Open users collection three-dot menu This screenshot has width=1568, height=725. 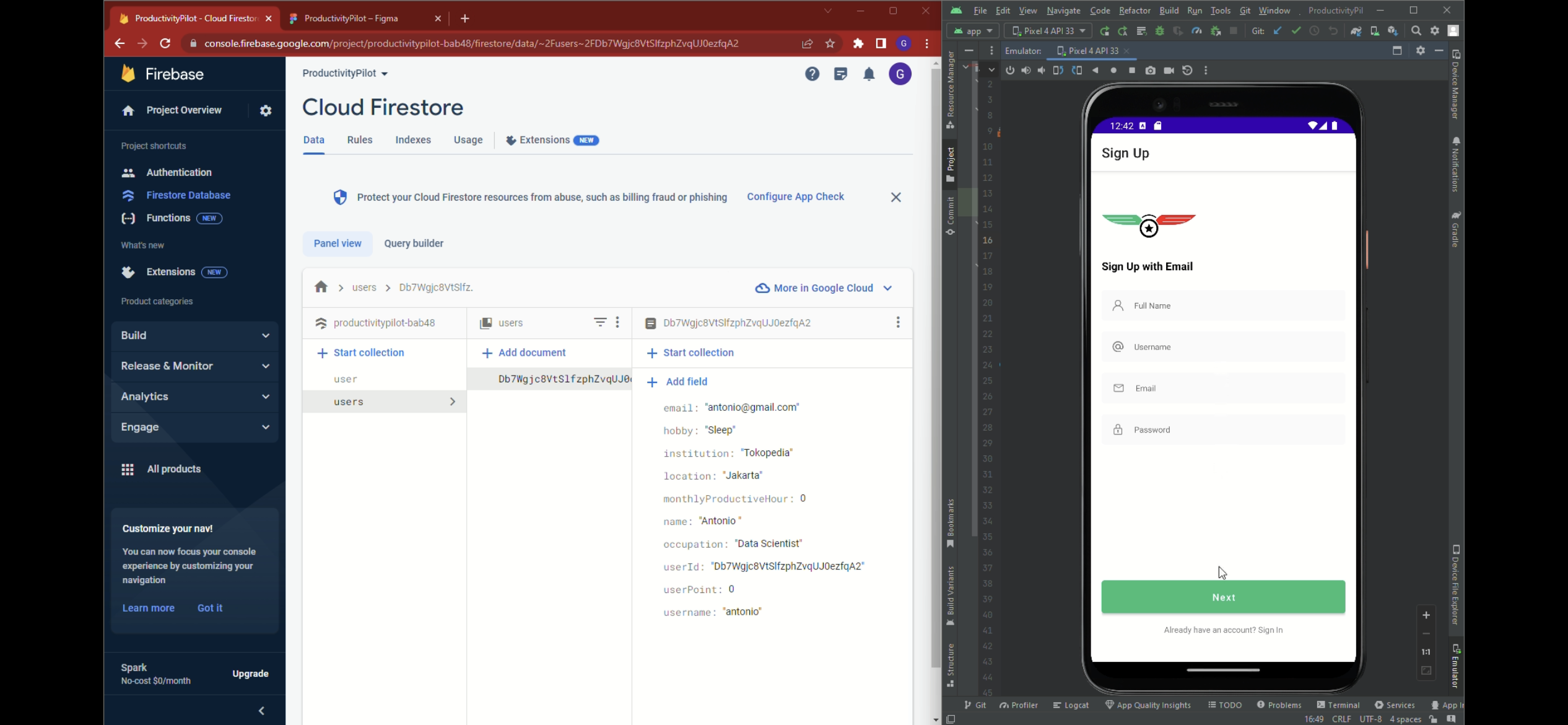(617, 322)
